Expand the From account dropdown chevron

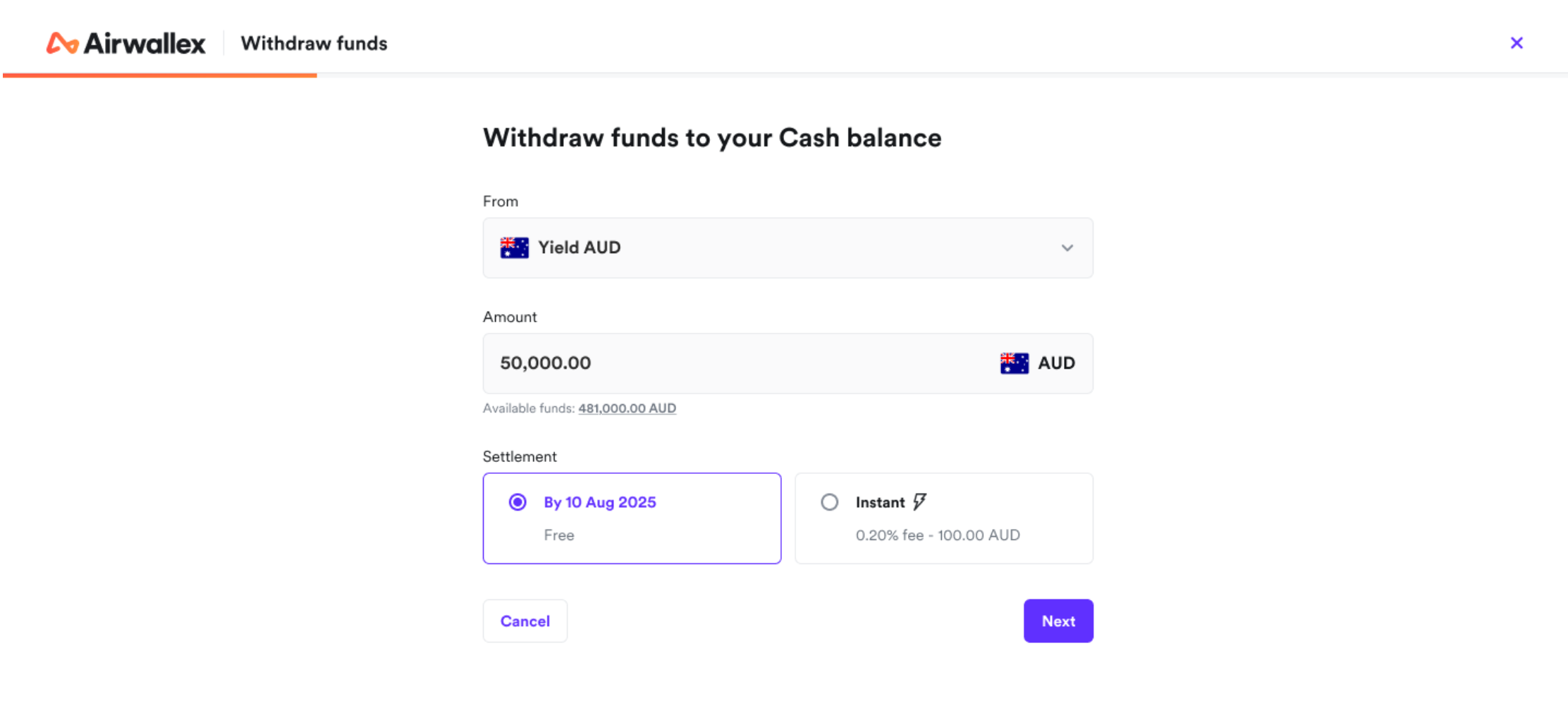1067,248
